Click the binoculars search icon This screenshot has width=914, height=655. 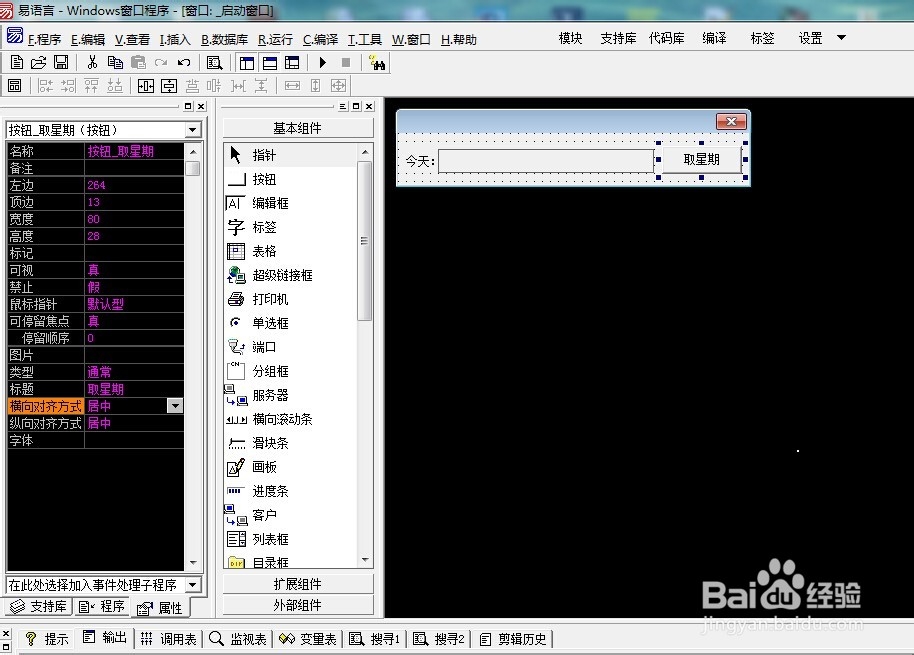coord(377,63)
